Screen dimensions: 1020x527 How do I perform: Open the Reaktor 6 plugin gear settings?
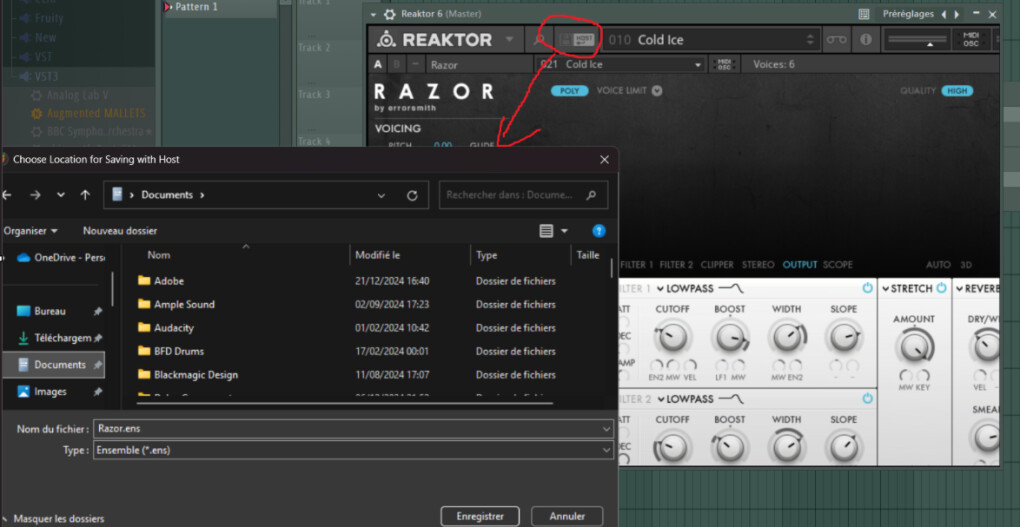390,14
